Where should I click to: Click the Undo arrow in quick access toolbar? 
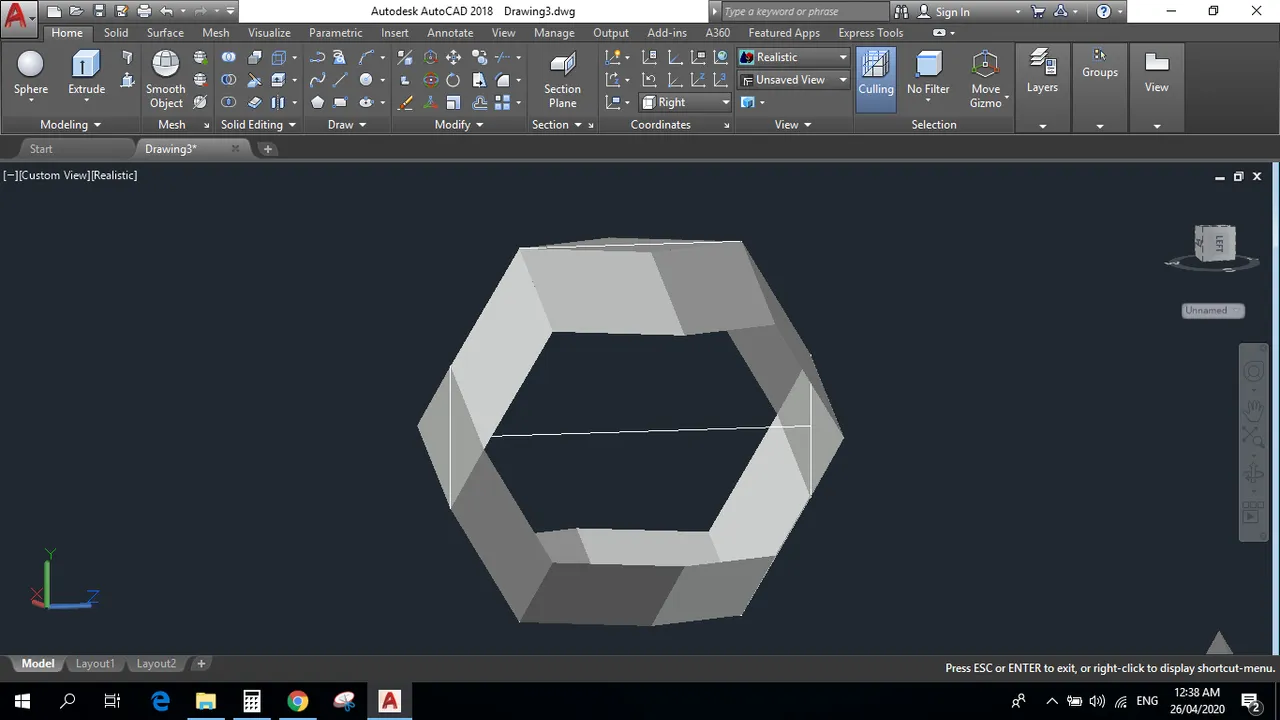tap(166, 12)
